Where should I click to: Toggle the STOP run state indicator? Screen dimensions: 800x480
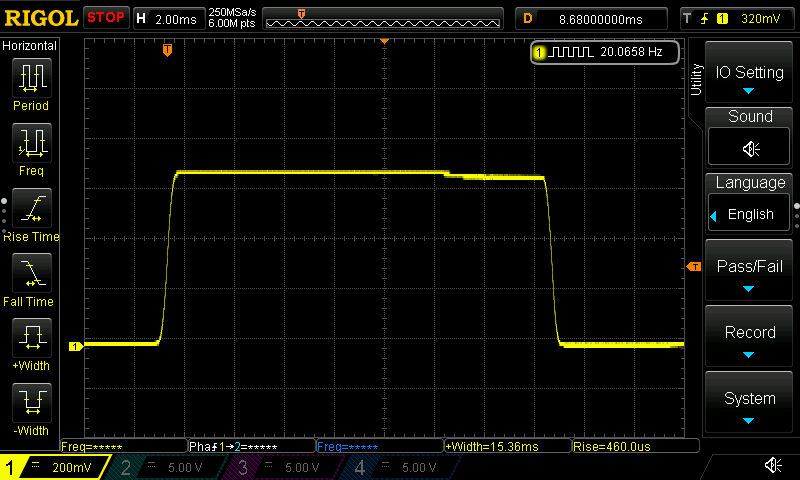pos(105,18)
